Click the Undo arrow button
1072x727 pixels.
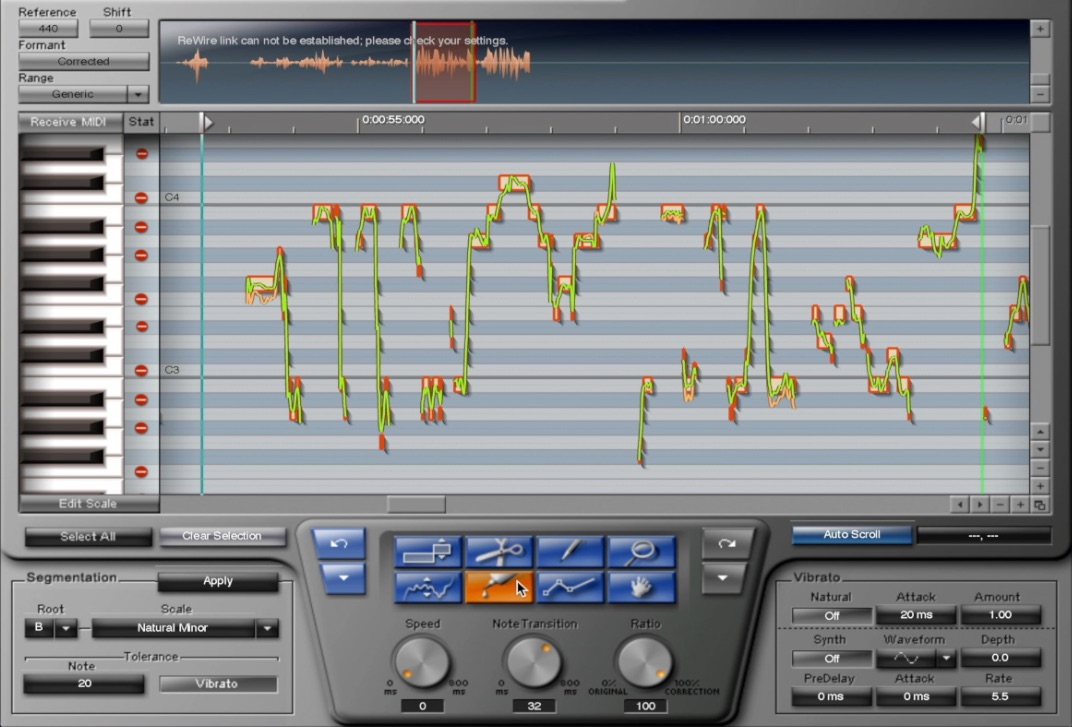pyautogui.click(x=339, y=544)
